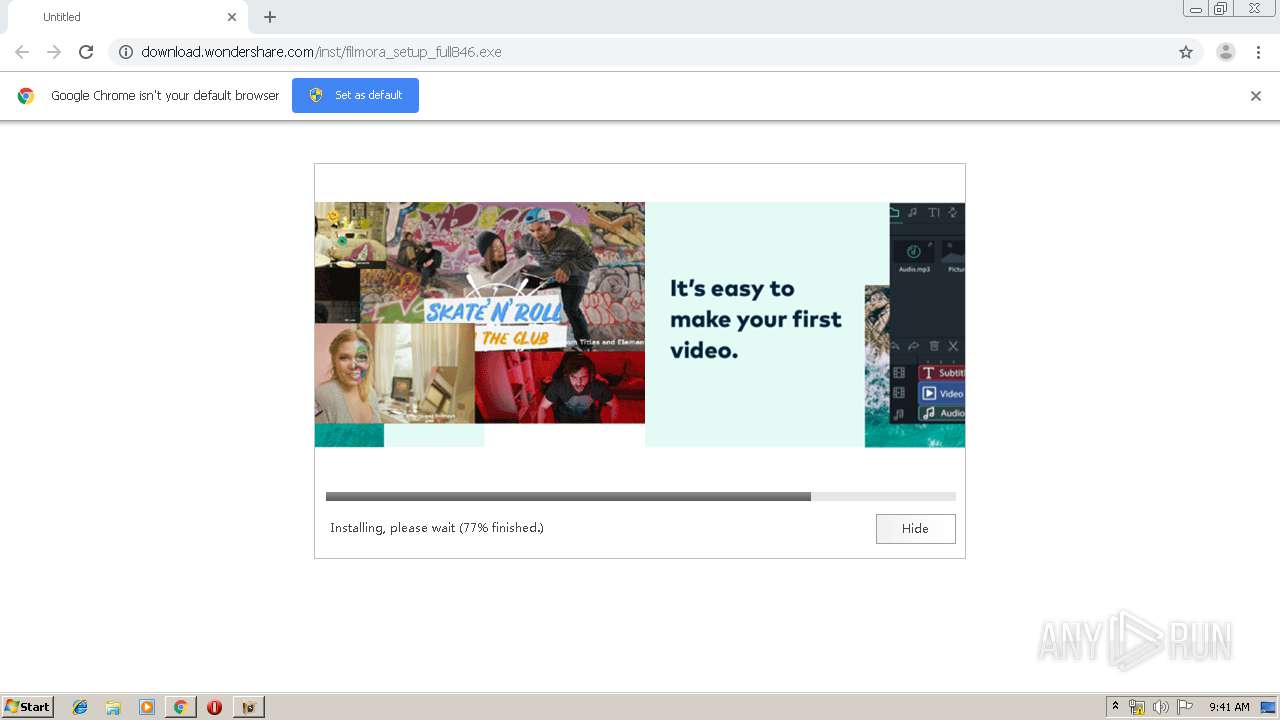Open Windows Explorer folder from taskbar

pyautogui.click(x=113, y=707)
